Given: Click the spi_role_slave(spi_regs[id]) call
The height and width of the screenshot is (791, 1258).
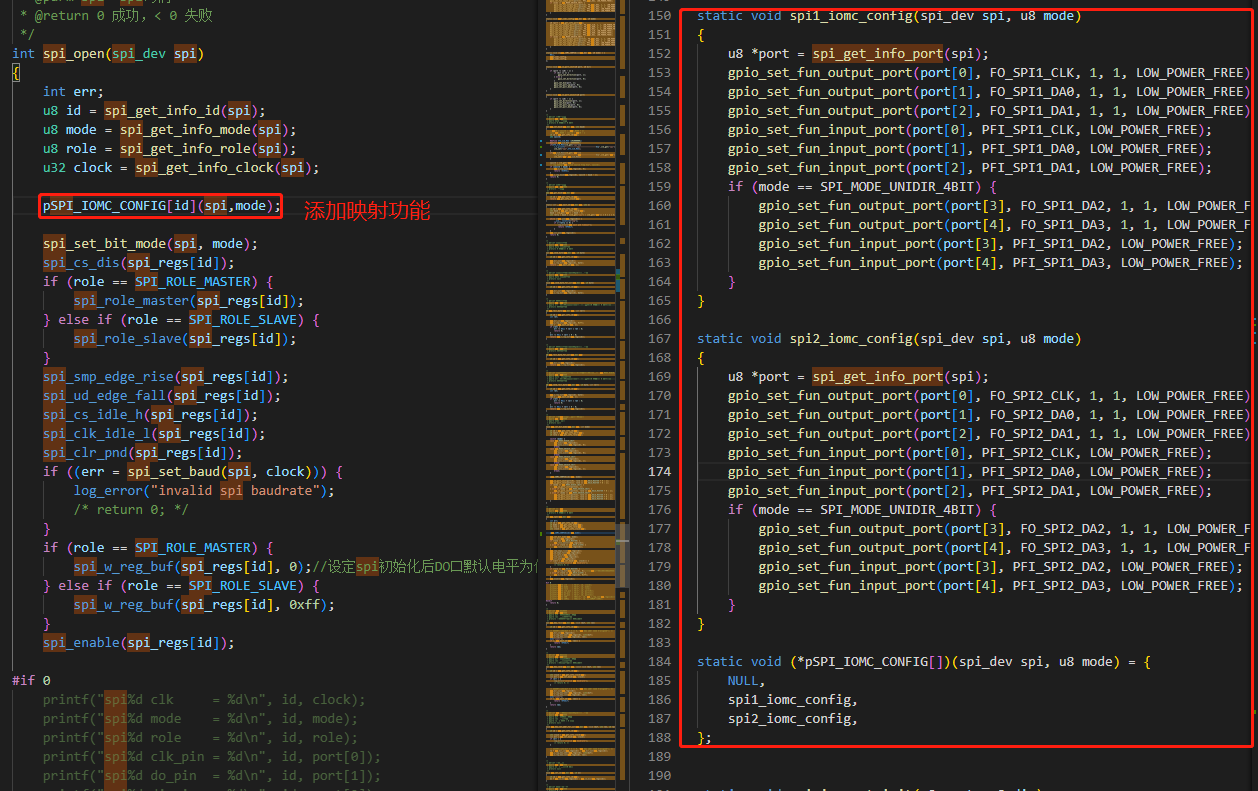Looking at the screenshot, I should point(185,339).
